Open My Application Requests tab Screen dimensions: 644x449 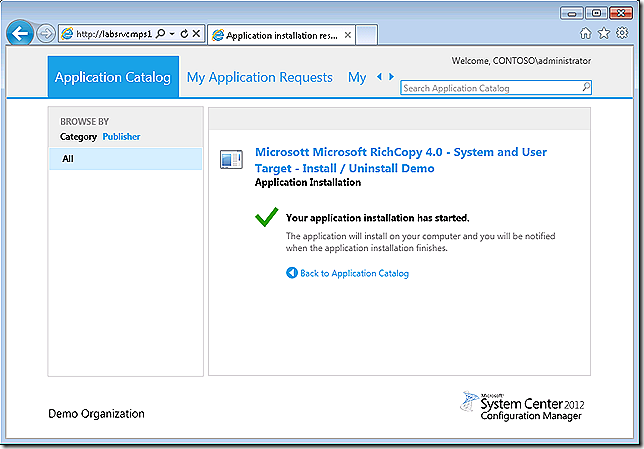pos(260,77)
